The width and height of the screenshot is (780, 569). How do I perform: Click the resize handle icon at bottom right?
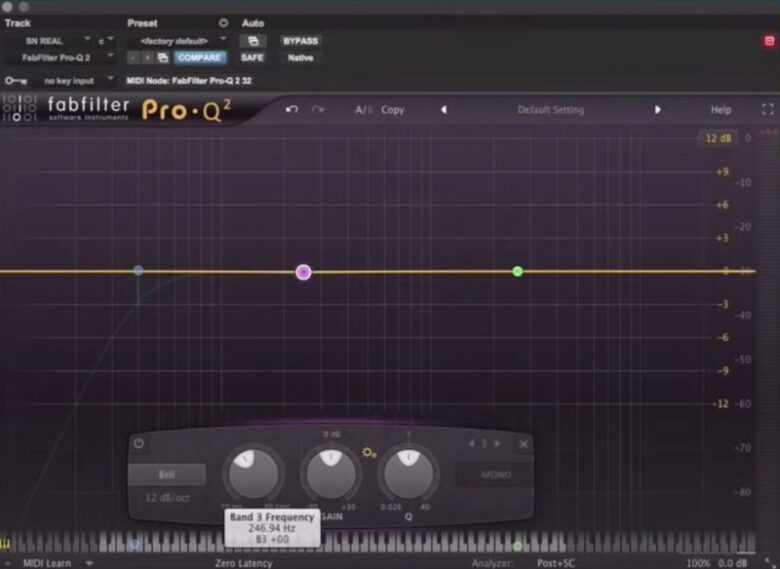point(769,562)
